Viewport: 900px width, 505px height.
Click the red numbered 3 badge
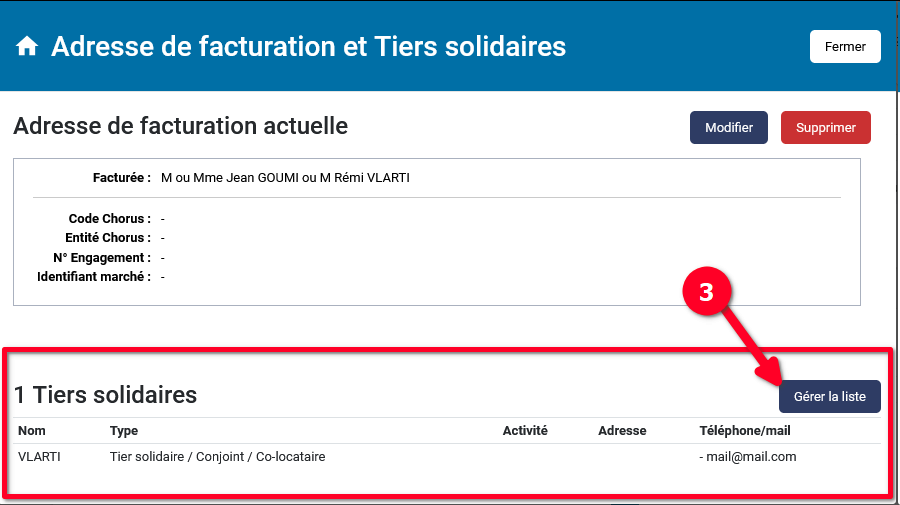click(706, 293)
